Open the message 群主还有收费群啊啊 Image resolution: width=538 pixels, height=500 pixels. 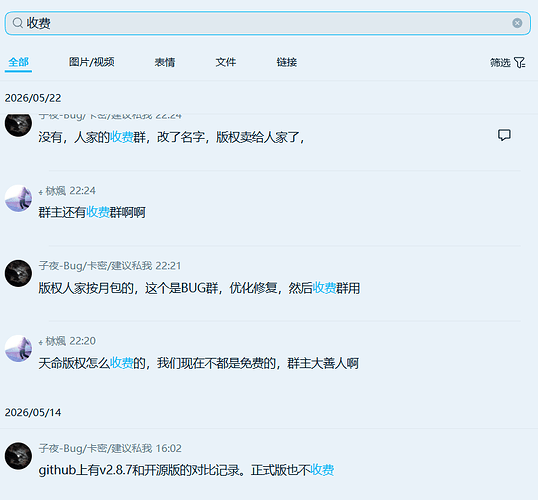tap(92, 212)
